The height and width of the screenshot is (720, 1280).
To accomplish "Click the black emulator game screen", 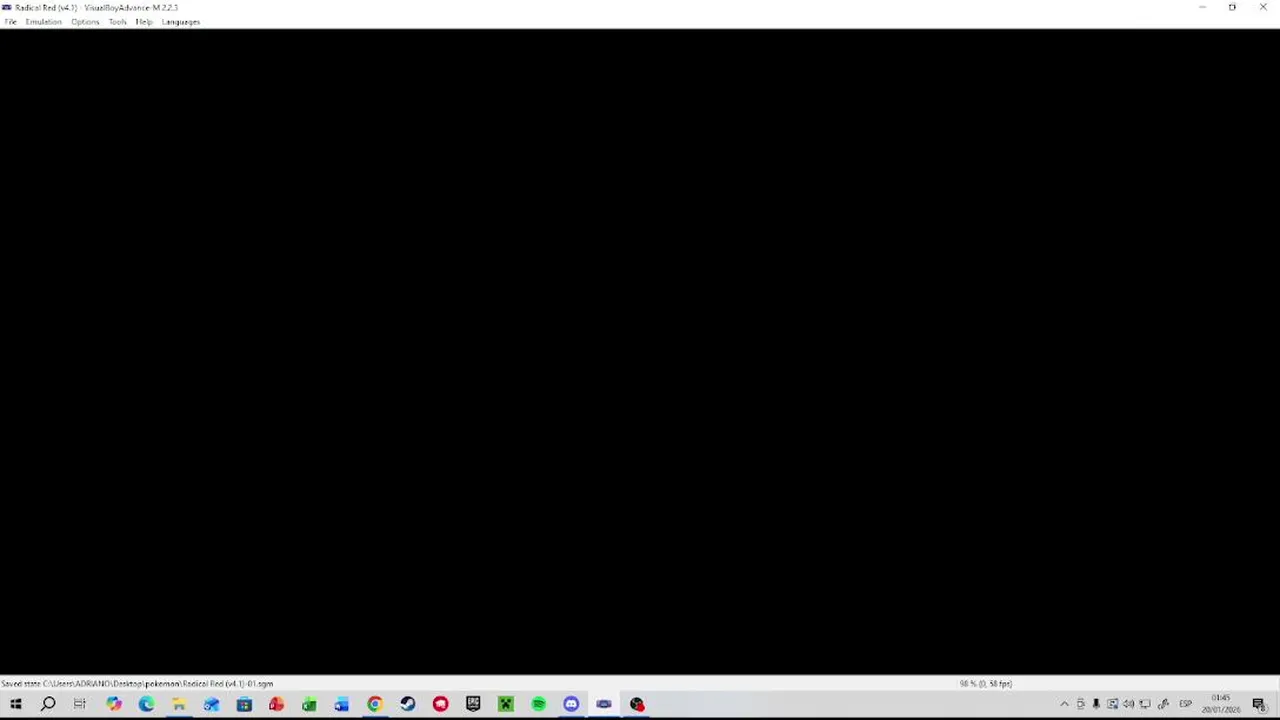I will (640, 352).
